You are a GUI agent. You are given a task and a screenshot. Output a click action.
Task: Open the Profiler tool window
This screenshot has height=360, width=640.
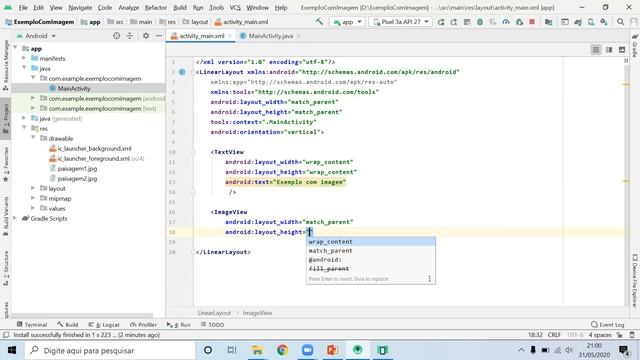tap(143, 324)
